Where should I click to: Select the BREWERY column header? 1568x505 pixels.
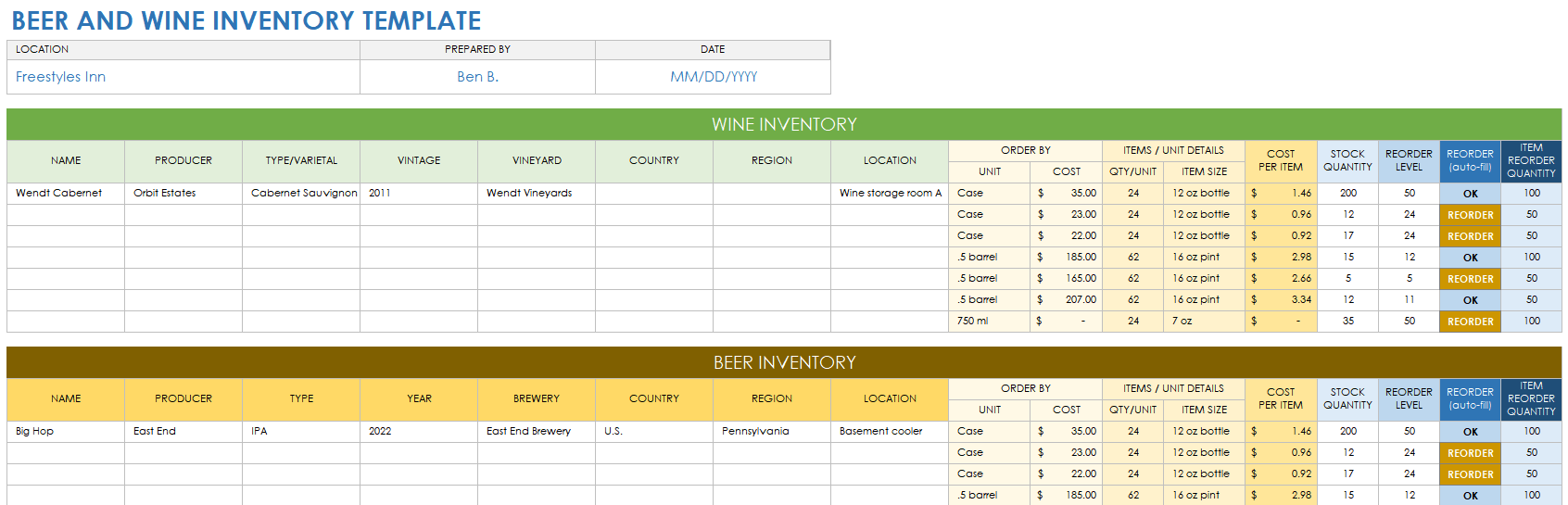click(537, 399)
